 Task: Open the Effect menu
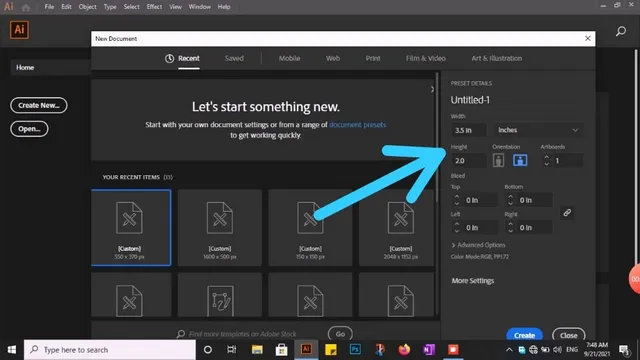click(154, 7)
